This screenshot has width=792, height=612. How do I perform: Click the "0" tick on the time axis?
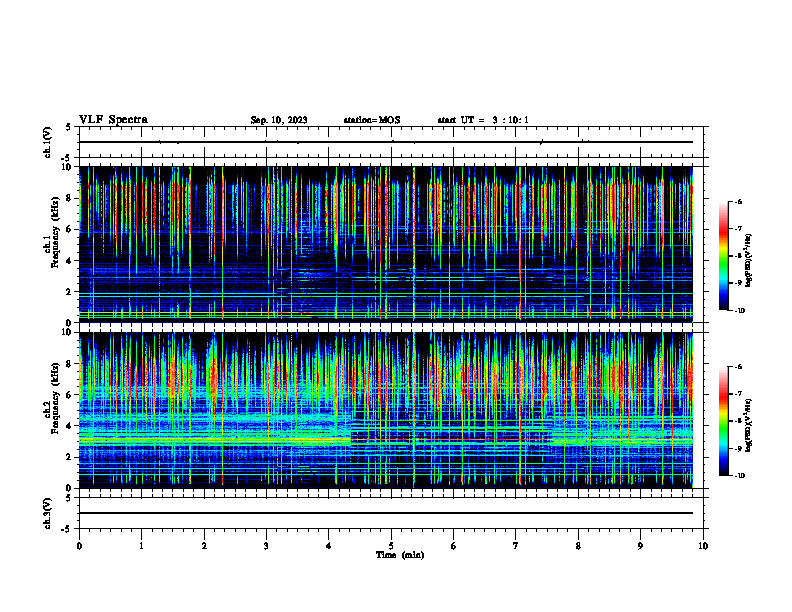[x=79, y=546]
